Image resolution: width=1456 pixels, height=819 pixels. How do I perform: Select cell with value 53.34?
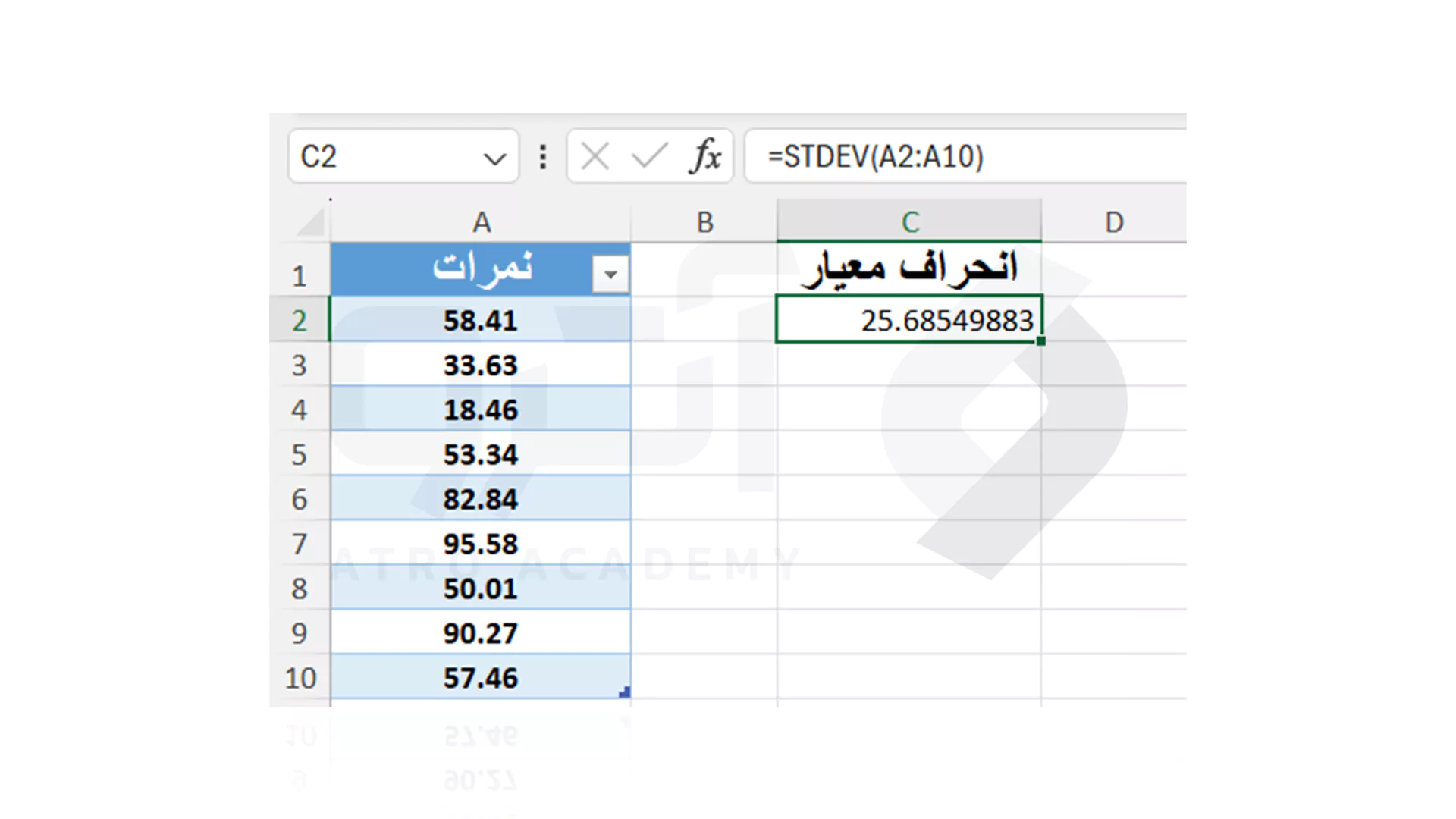[481, 454]
